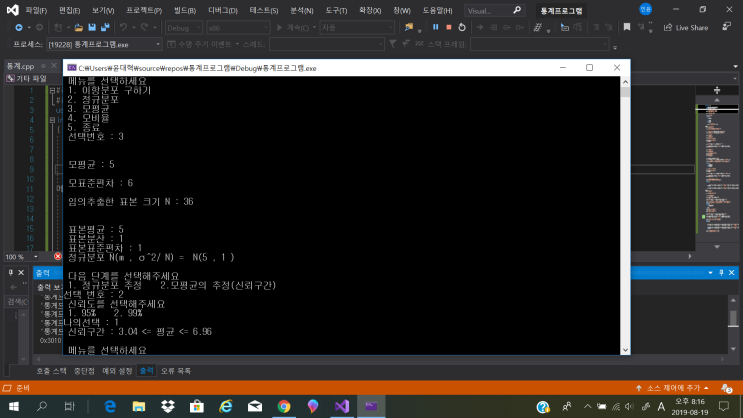Click the thread filter funnel icon
This screenshot has width=743, height=418.
[x=393, y=44]
